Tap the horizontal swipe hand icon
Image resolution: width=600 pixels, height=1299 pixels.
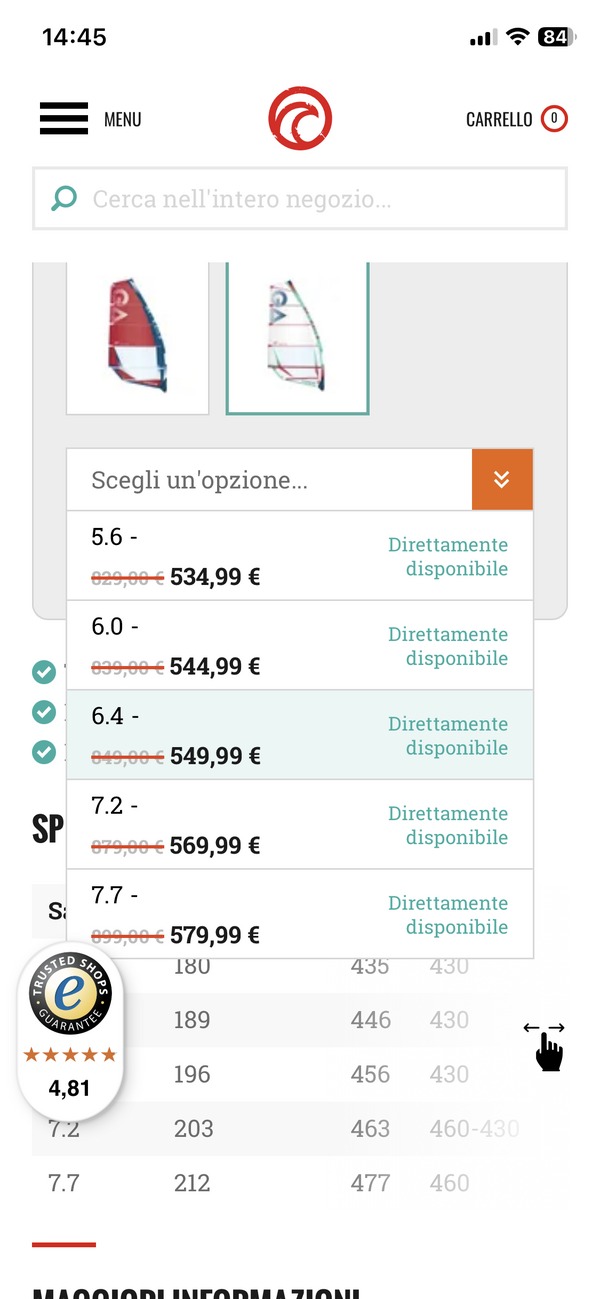[545, 1045]
